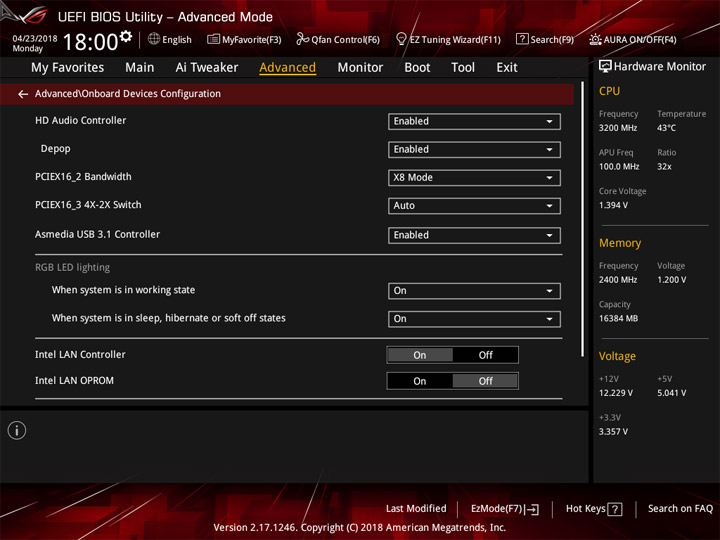The height and width of the screenshot is (540, 720).
Task: Switch to My Favorites tab
Action: (68, 68)
